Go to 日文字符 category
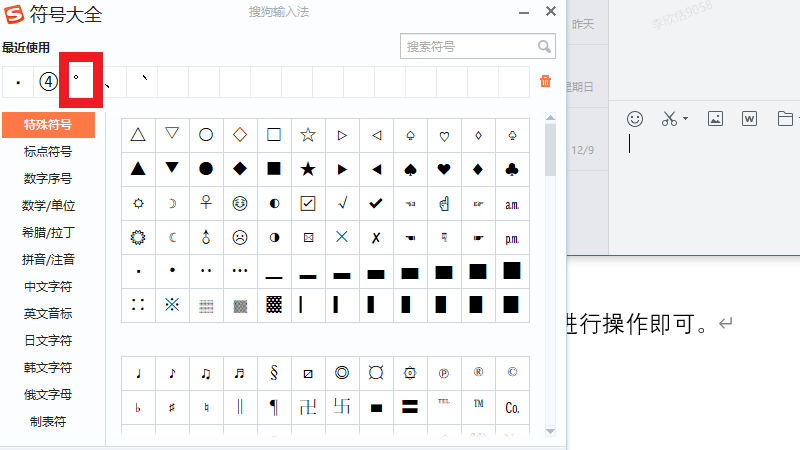 click(x=48, y=341)
